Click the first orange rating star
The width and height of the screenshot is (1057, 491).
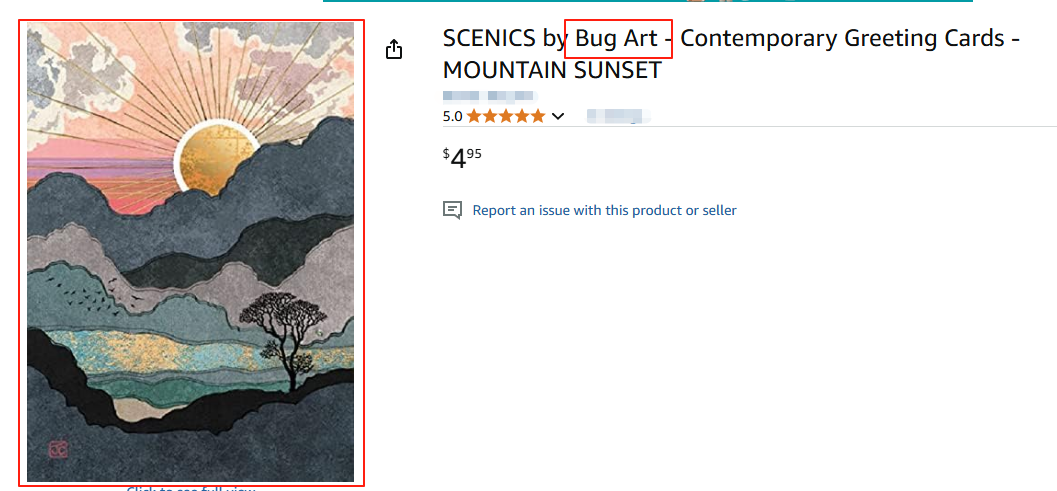tap(474, 116)
